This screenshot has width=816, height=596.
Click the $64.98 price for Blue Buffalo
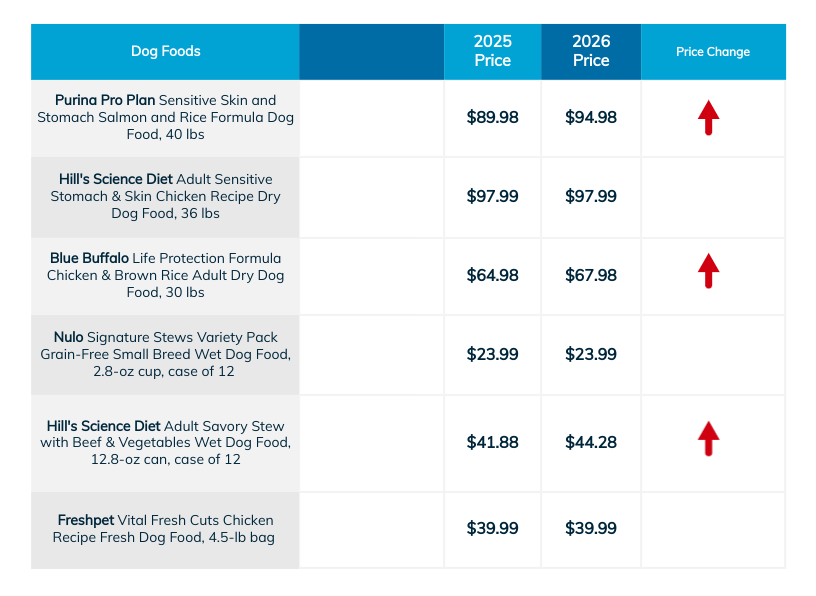coord(492,275)
